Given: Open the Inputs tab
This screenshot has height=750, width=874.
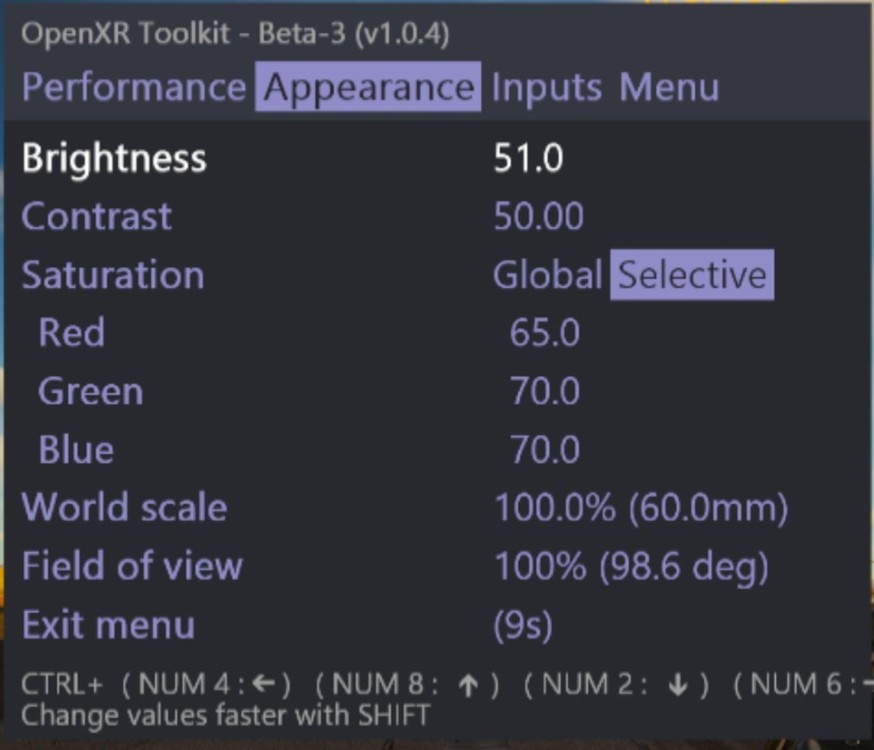Looking at the screenshot, I should click(545, 88).
